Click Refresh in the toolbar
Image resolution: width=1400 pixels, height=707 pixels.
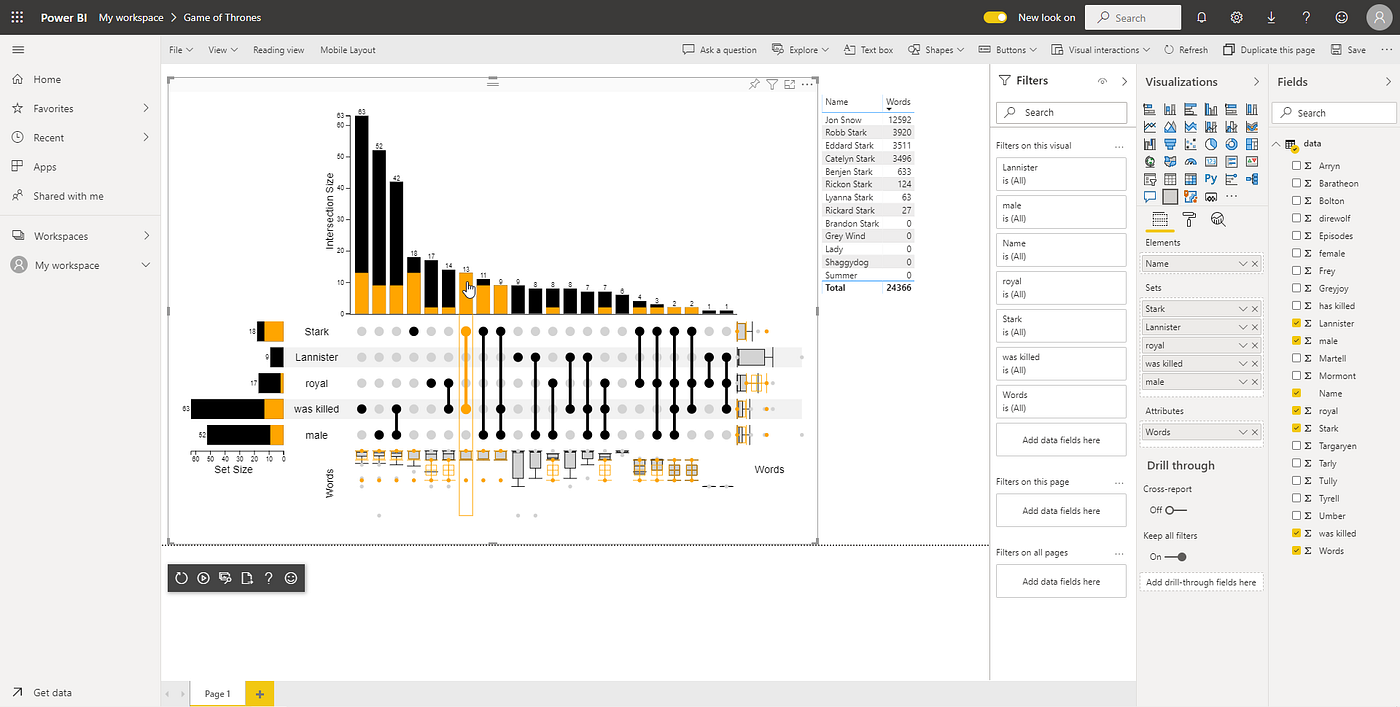point(1187,49)
